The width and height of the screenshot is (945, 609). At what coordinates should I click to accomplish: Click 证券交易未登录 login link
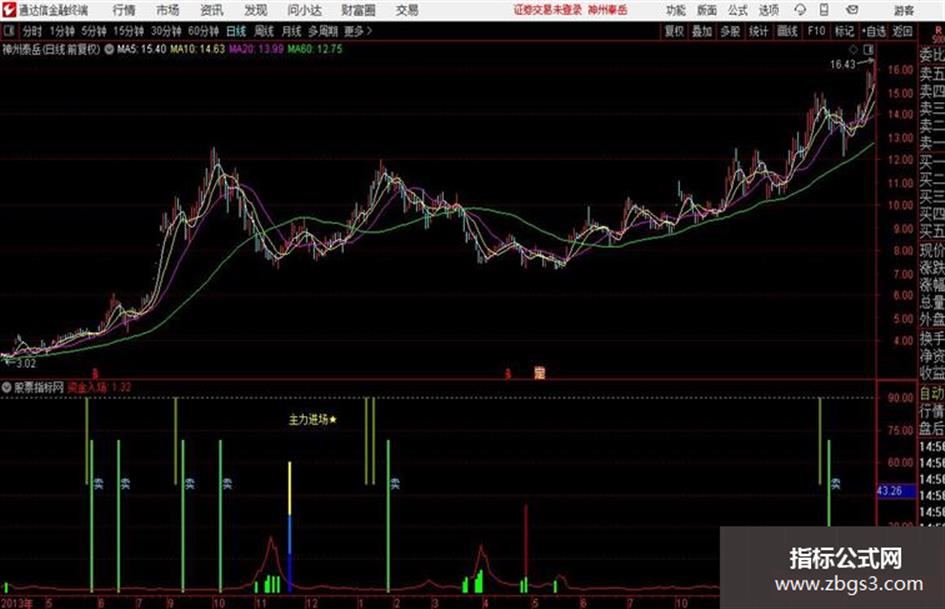[547, 10]
